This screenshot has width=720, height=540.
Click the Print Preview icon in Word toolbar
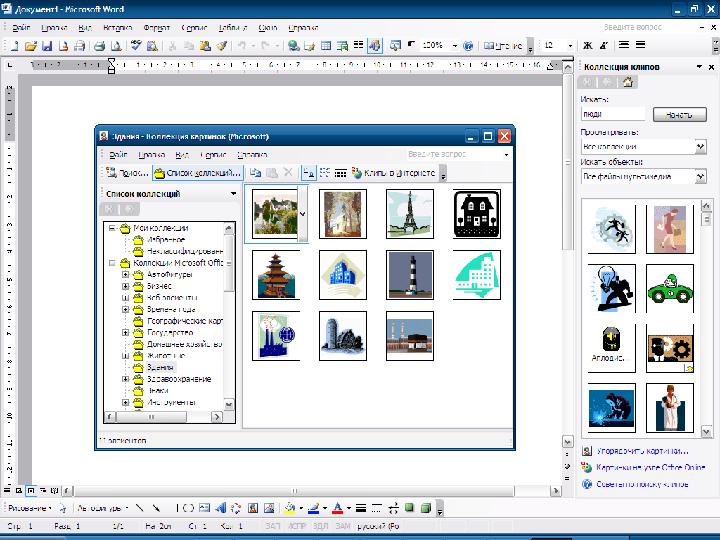click(116, 46)
